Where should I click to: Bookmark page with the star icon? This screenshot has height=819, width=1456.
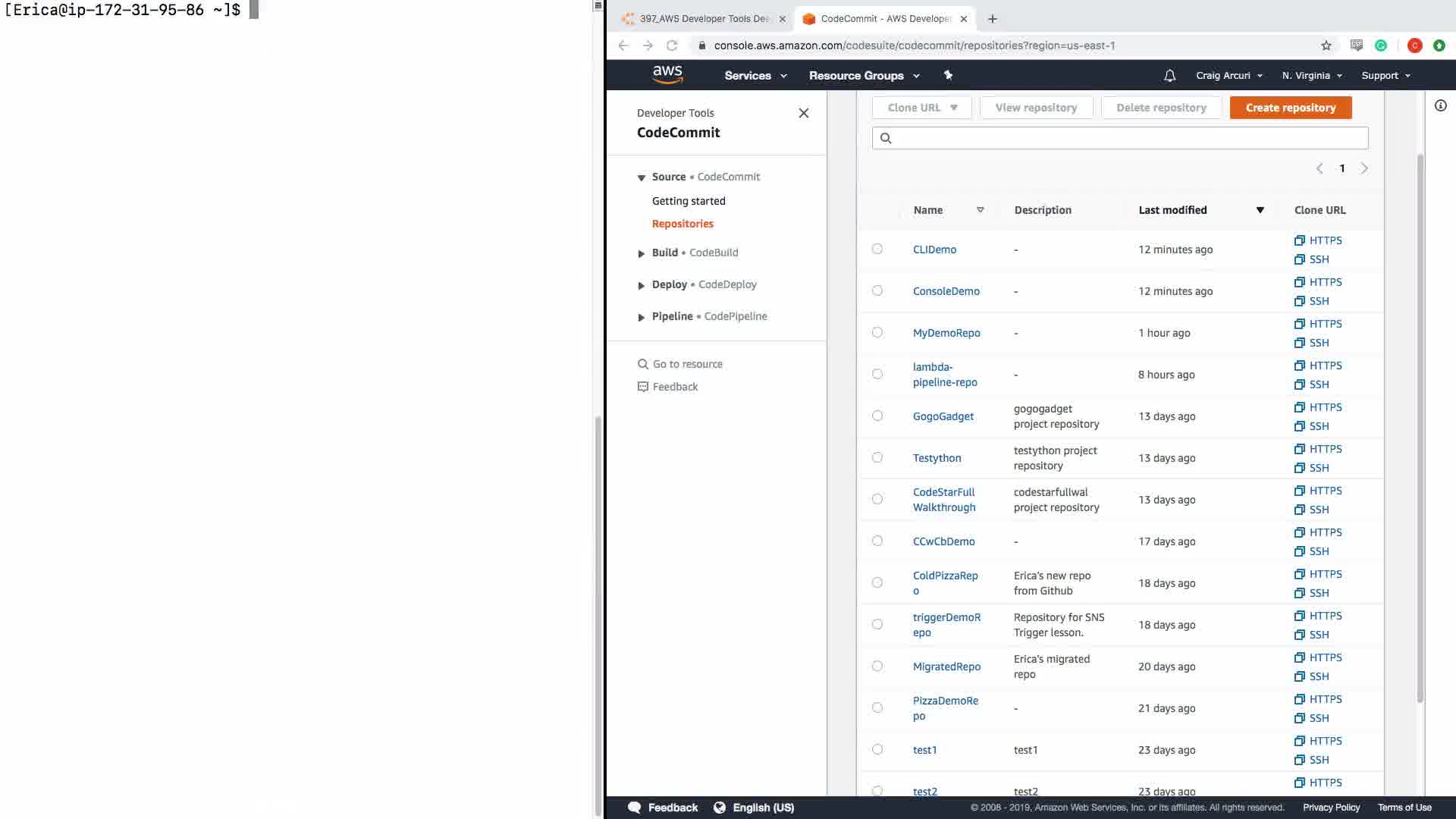1326,45
